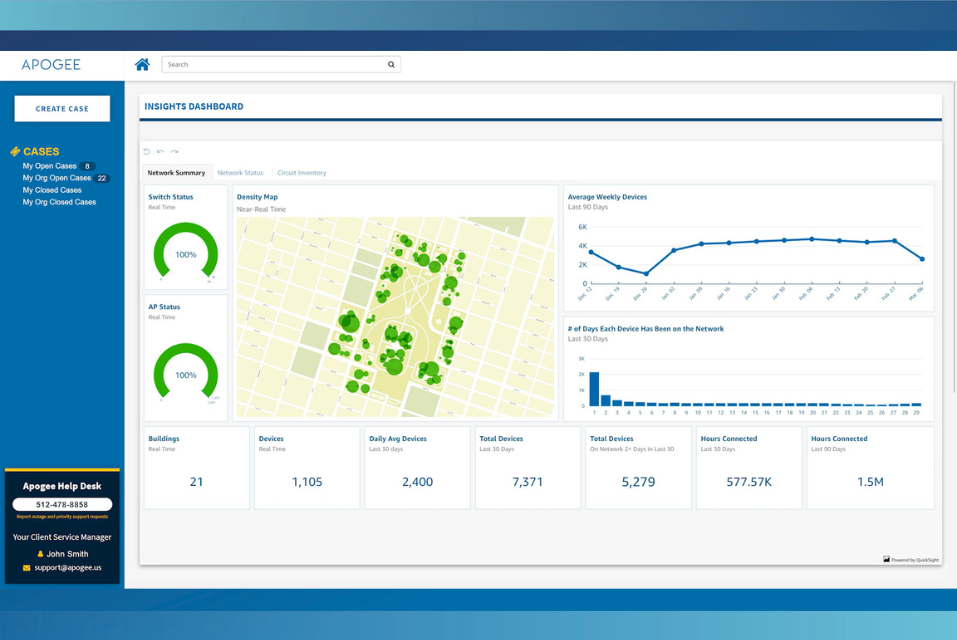Click the dashboard reset arrow icon
Image resolution: width=957 pixels, height=640 pixels.
tap(147, 152)
